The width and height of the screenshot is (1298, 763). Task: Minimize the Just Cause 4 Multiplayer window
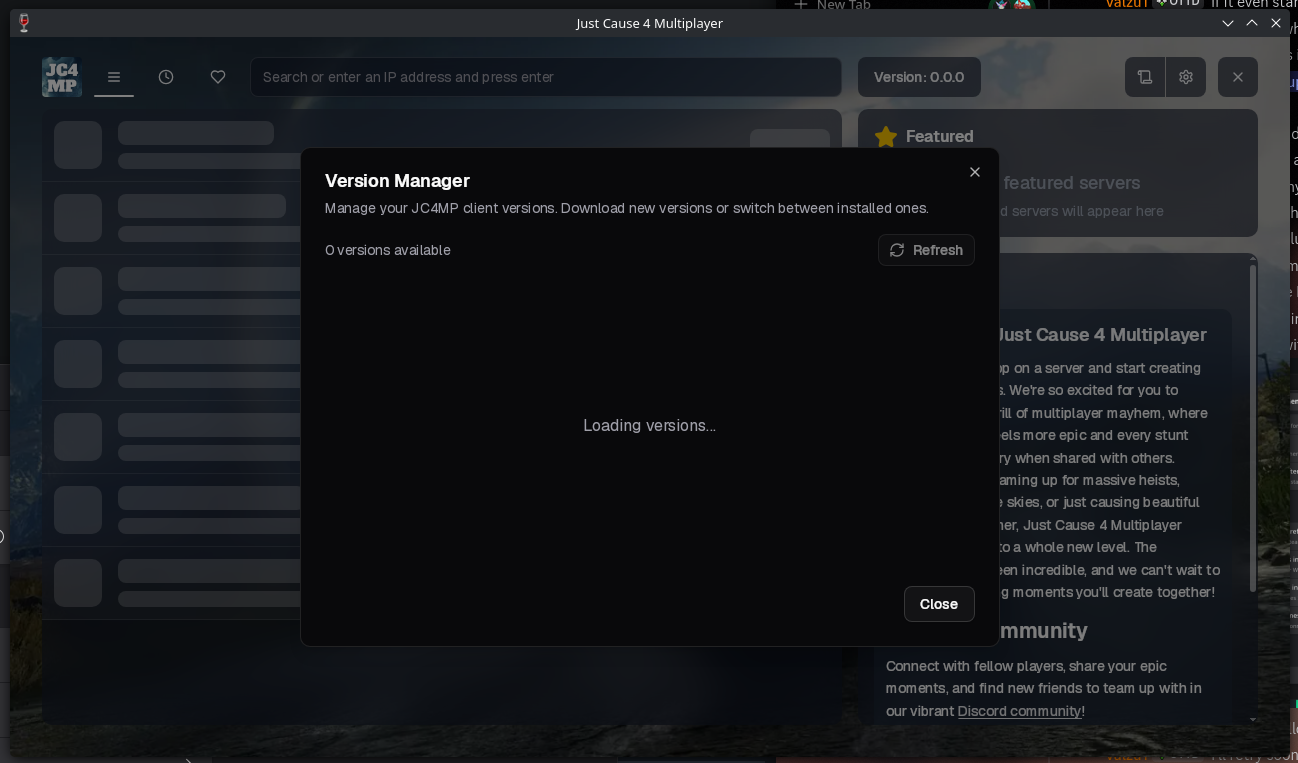(1228, 23)
